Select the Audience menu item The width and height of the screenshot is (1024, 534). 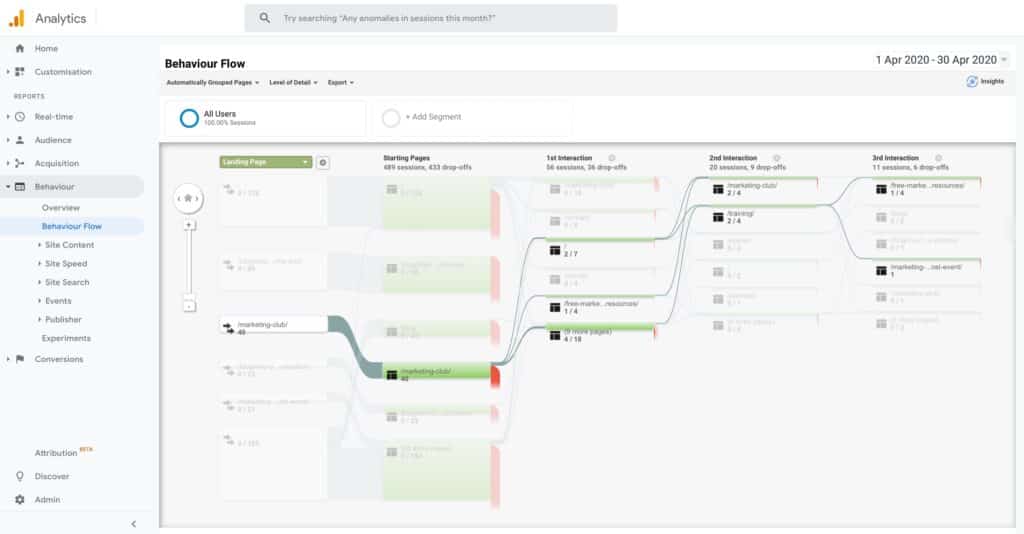pyautogui.click(x=53, y=140)
